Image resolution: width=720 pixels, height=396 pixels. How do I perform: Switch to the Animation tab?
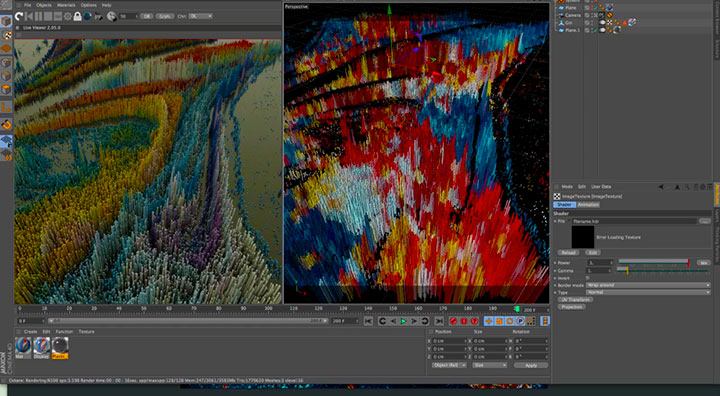pyautogui.click(x=588, y=204)
